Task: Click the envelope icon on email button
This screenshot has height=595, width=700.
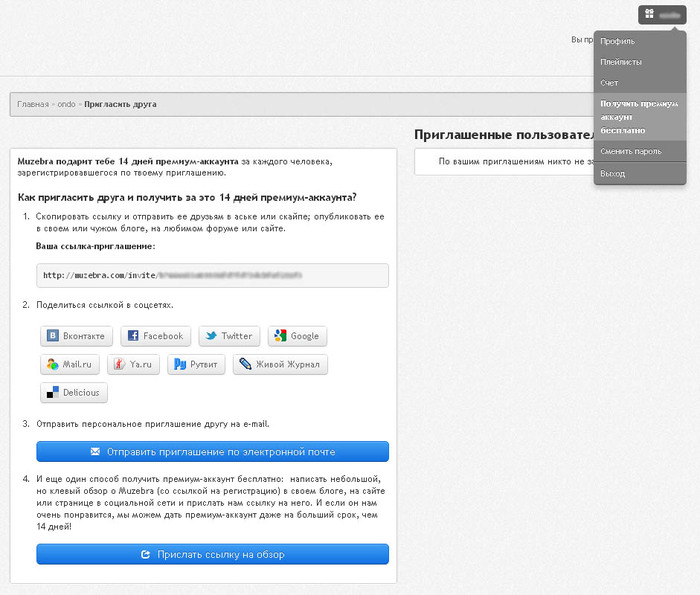Action: coord(95,452)
